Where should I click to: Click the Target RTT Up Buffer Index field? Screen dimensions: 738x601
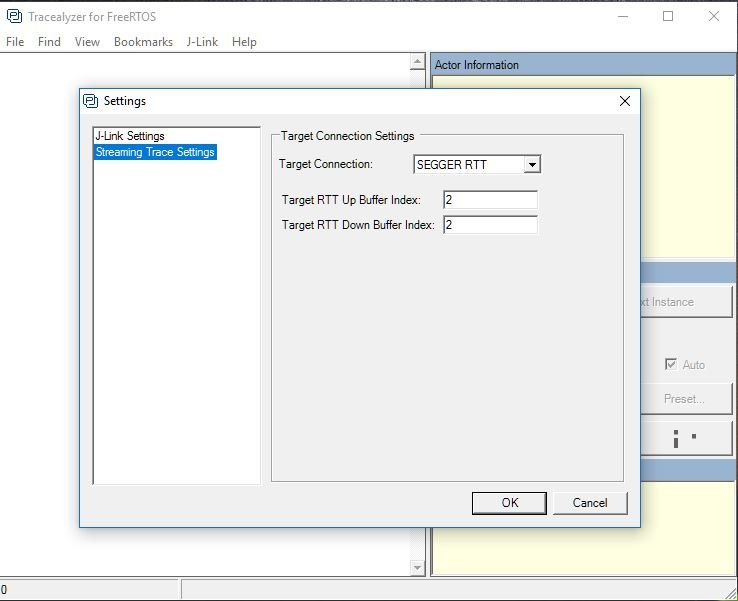click(x=490, y=200)
